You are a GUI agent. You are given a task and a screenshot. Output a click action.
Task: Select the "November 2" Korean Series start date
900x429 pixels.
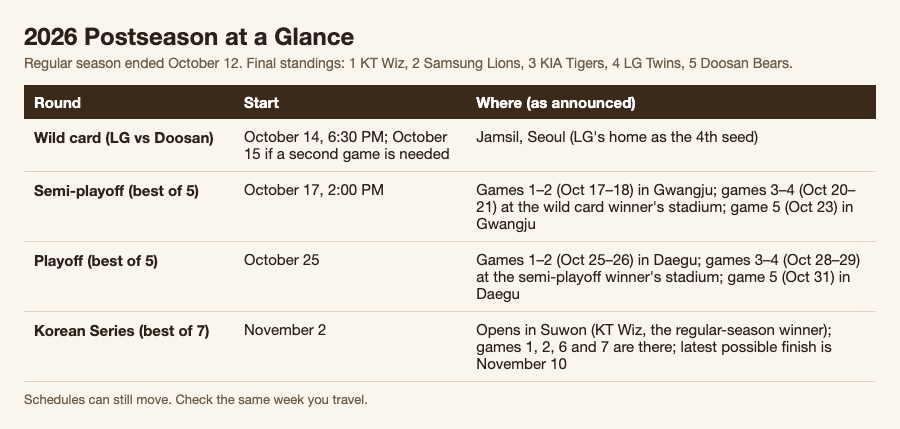(x=285, y=330)
